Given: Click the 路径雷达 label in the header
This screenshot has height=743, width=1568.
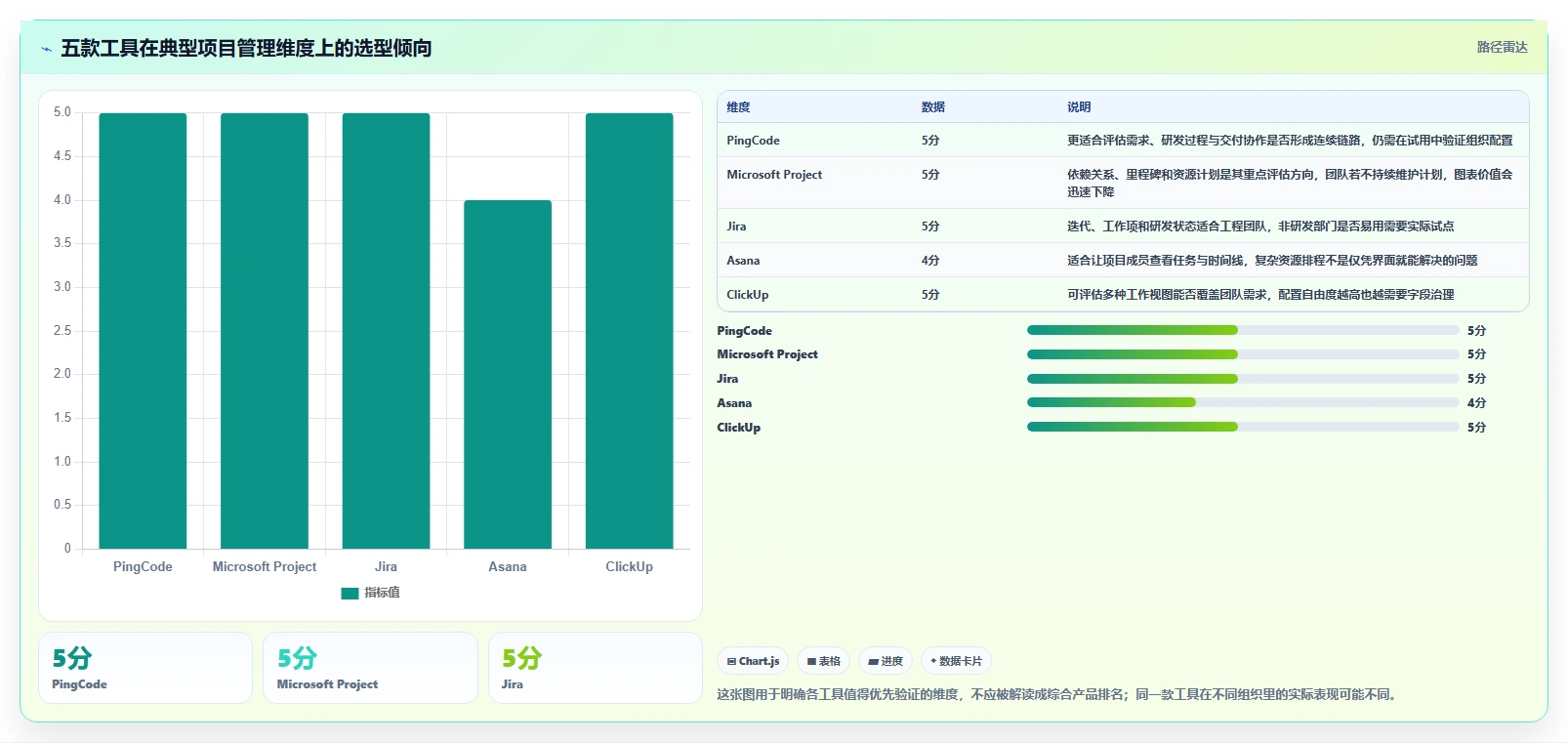Looking at the screenshot, I should 1502,47.
